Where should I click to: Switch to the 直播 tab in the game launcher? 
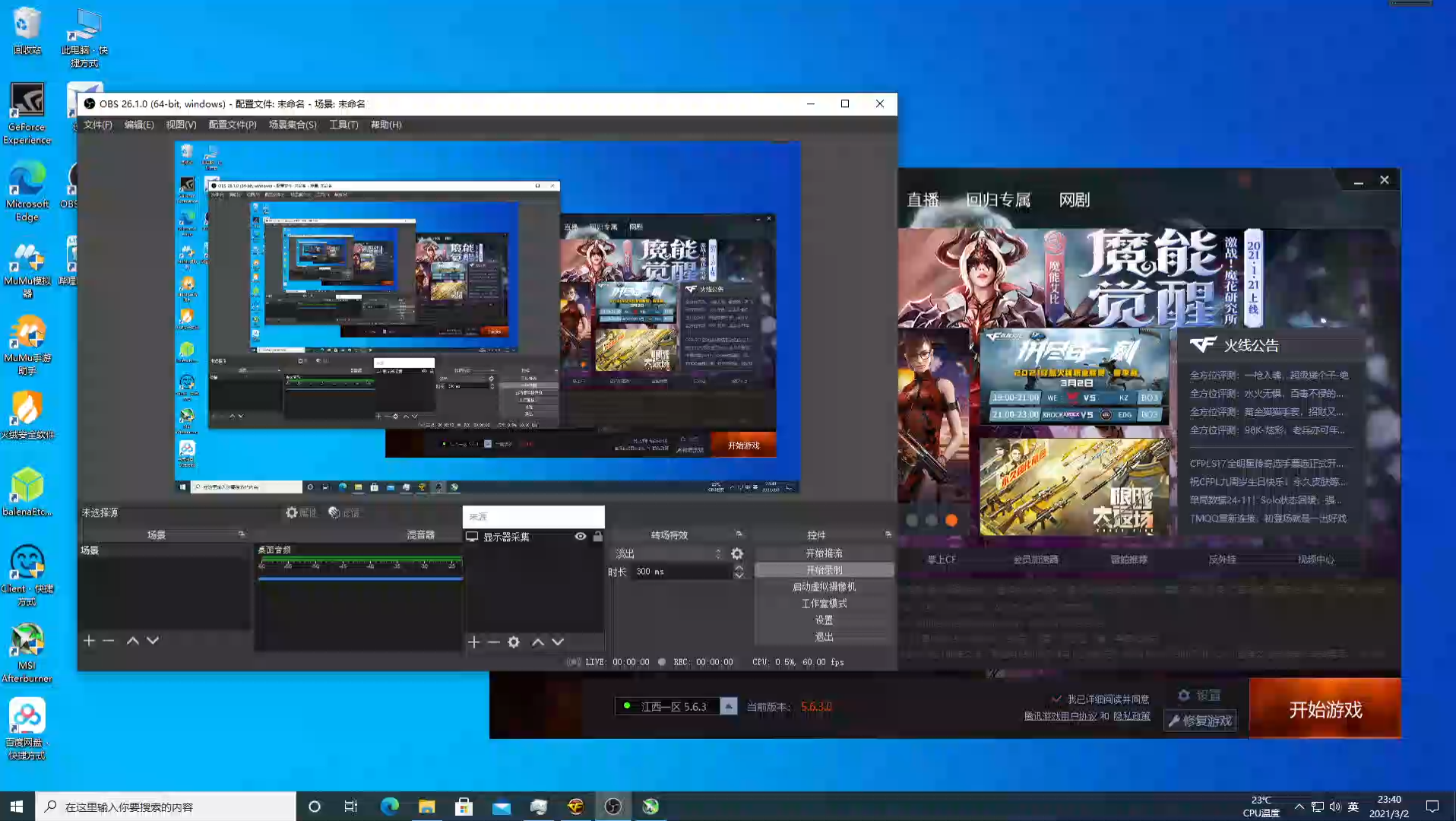pyautogui.click(x=923, y=200)
